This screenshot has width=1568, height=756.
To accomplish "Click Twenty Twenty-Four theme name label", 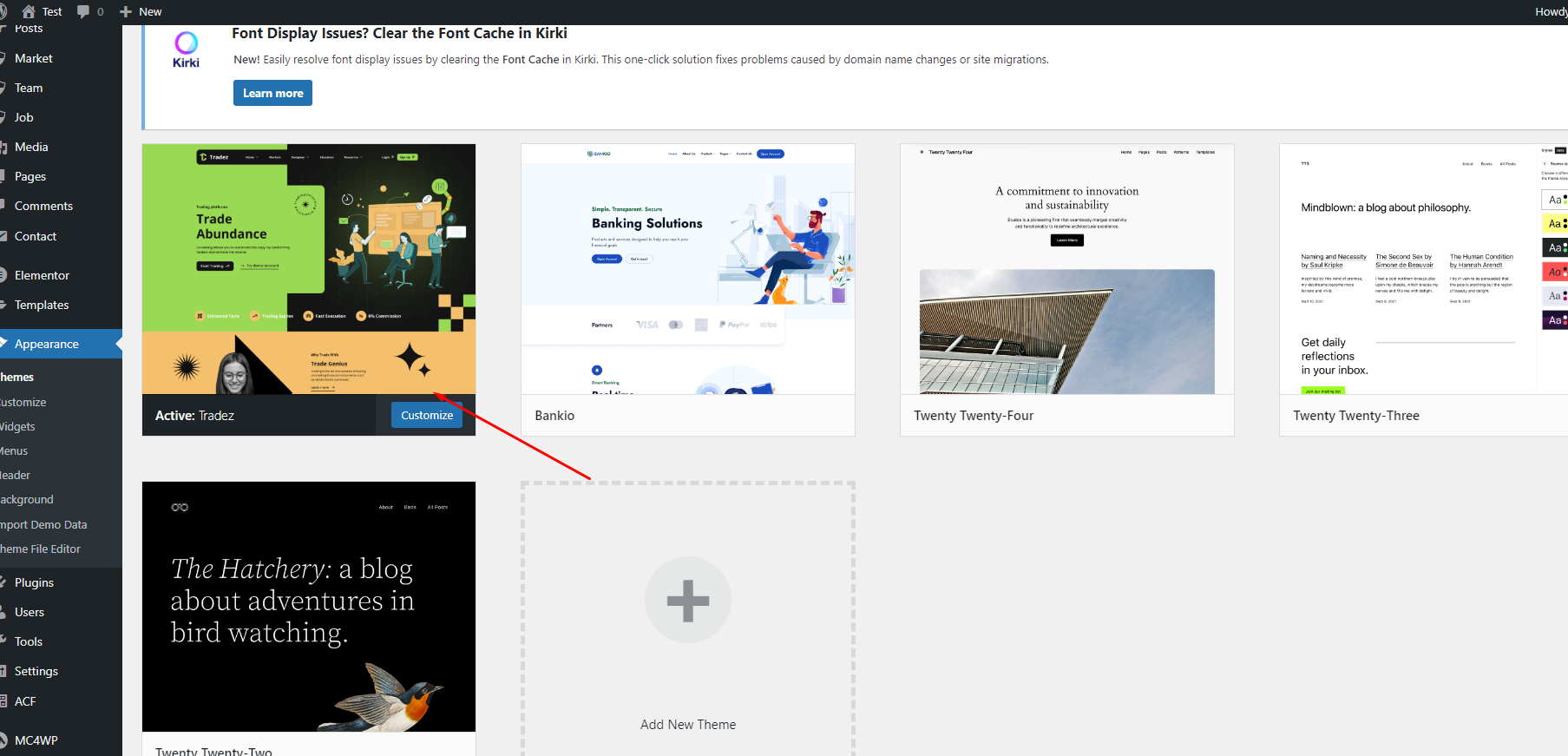I will 974,416.
